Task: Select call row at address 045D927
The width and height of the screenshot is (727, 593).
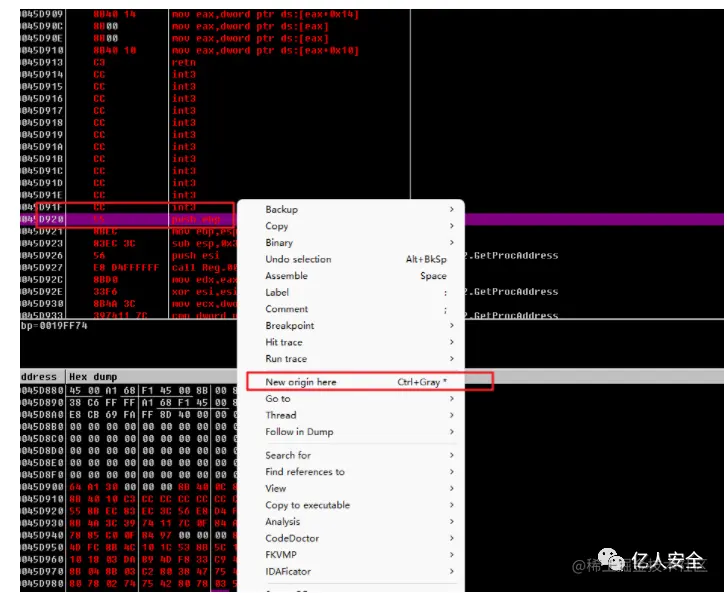Action: (x=128, y=268)
